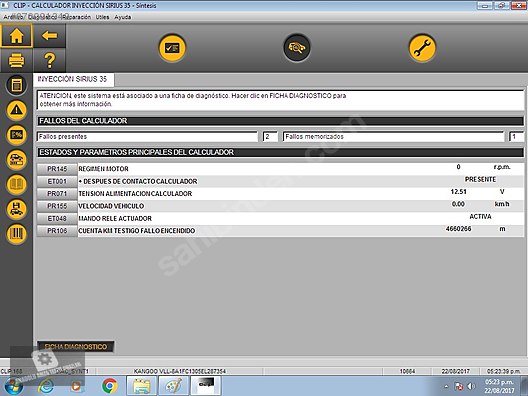Screen dimensions: 528x396
Task: Open the Útiles menu
Action: point(102,17)
